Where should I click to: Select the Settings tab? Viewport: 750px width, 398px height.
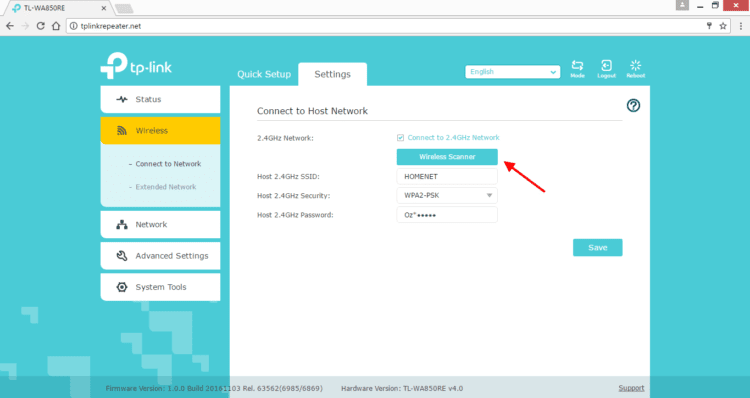(332, 74)
